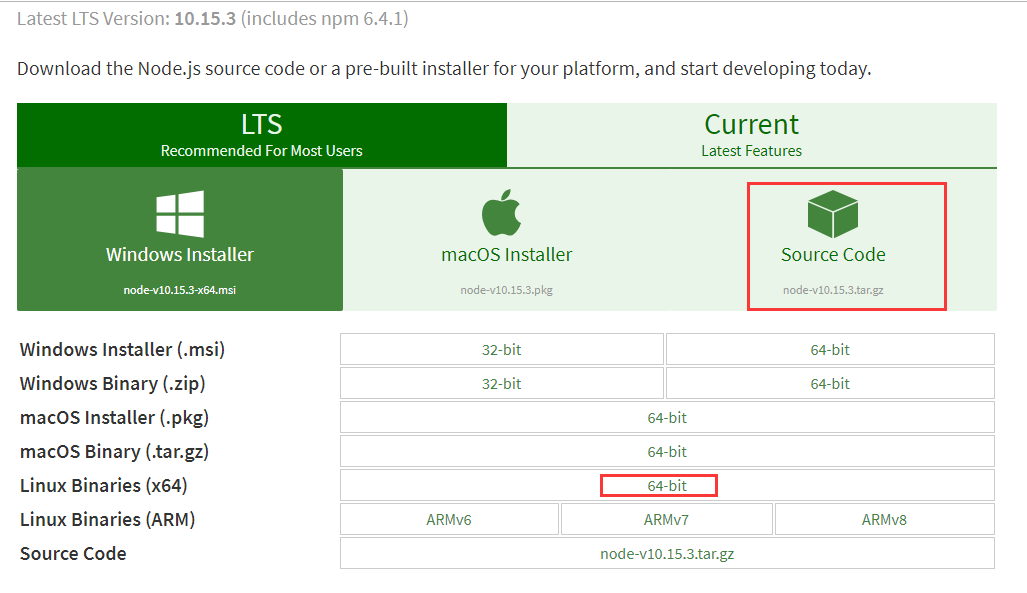Select the Windows Installer heading link
This screenshot has height=593, width=1027.
180,254
